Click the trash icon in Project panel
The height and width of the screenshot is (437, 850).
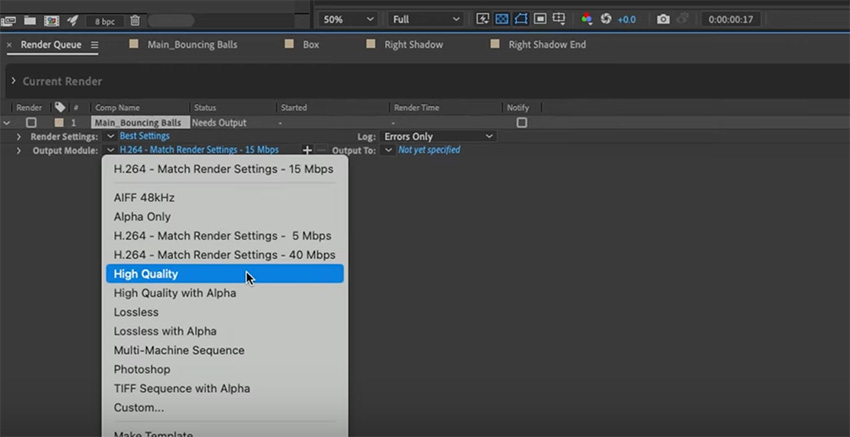tap(135, 20)
